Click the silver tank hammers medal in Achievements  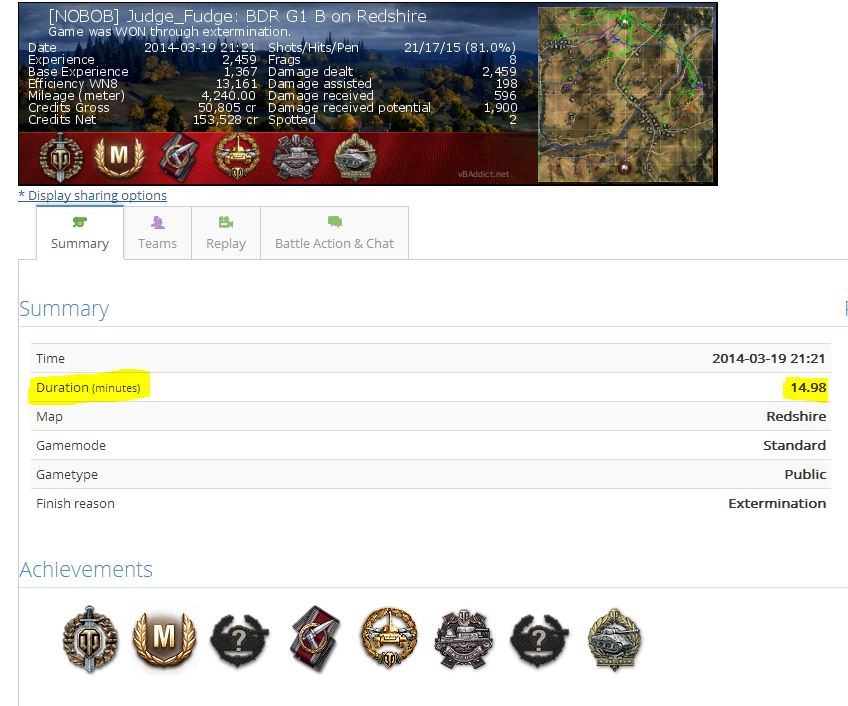(x=464, y=639)
